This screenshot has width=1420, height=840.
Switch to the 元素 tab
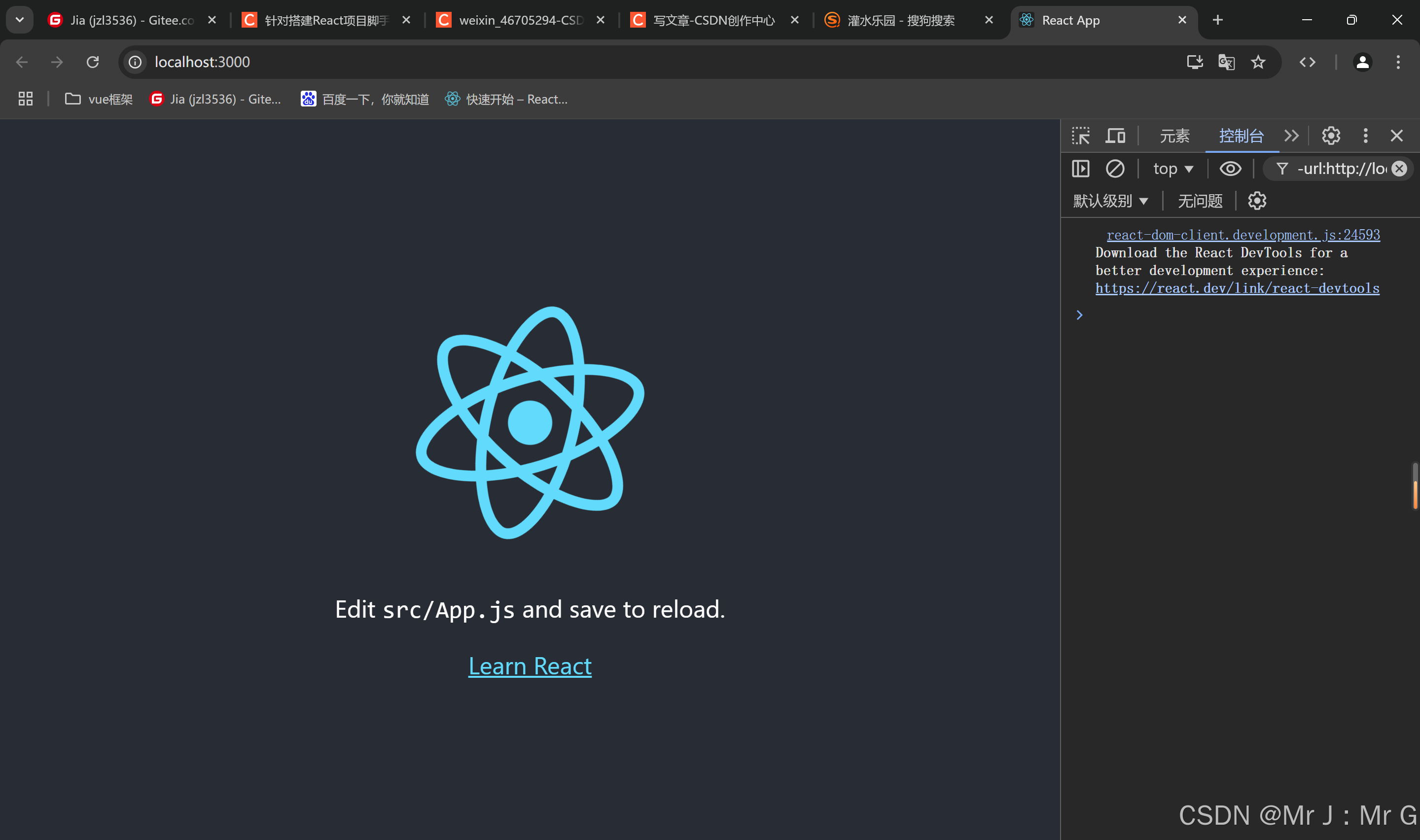[x=1174, y=136]
